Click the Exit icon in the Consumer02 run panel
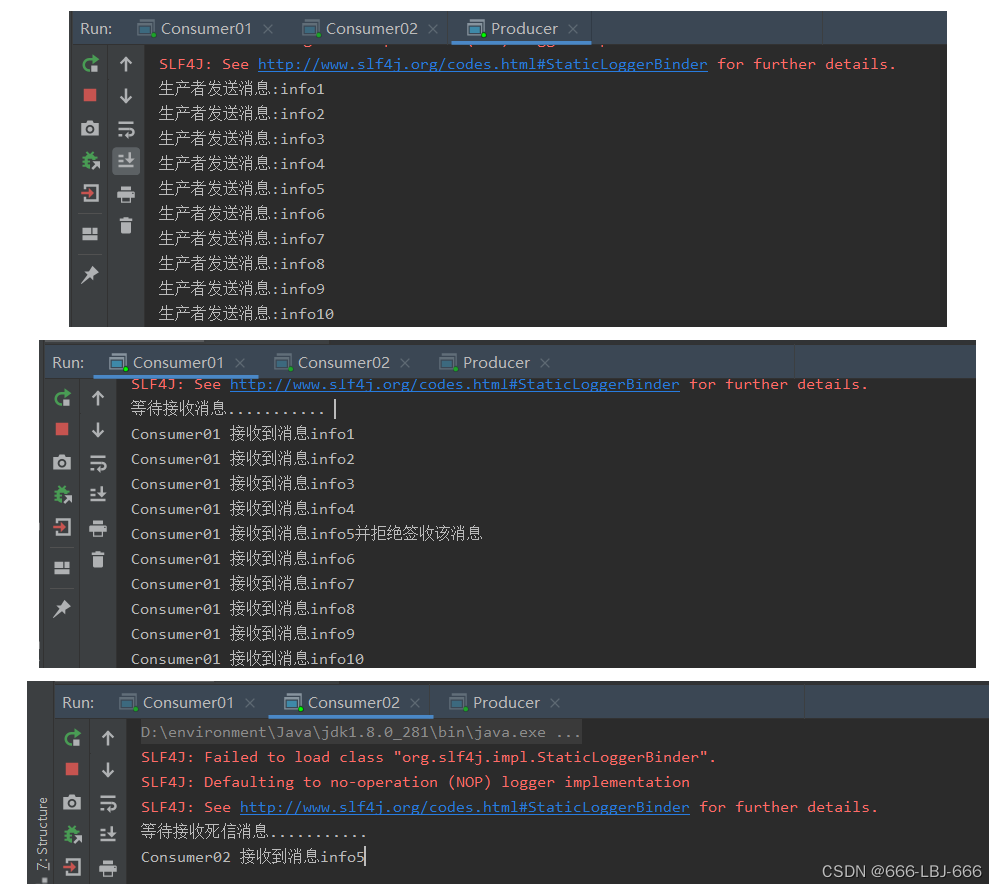This screenshot has width=998, height=888. coord(73,866)
